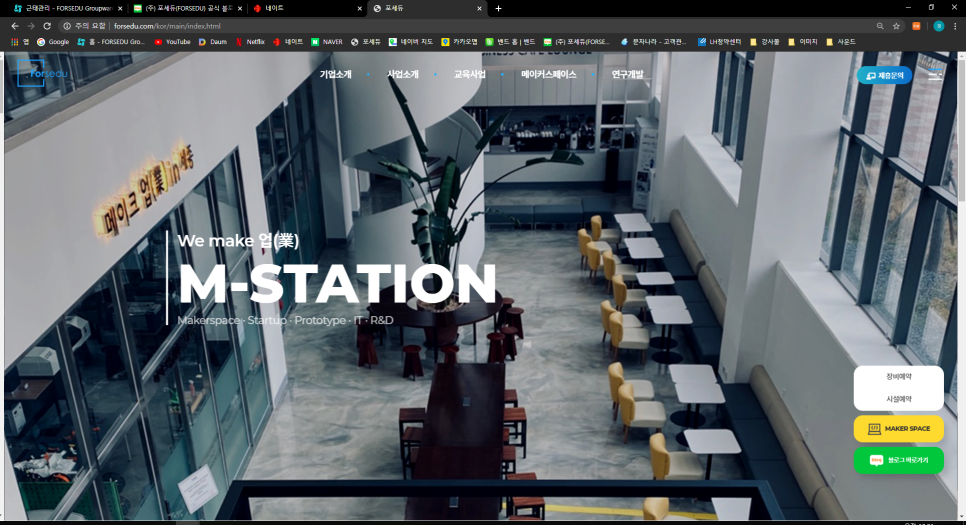Open the Google bookmark
966x525 pixels.
pos(53,42)
